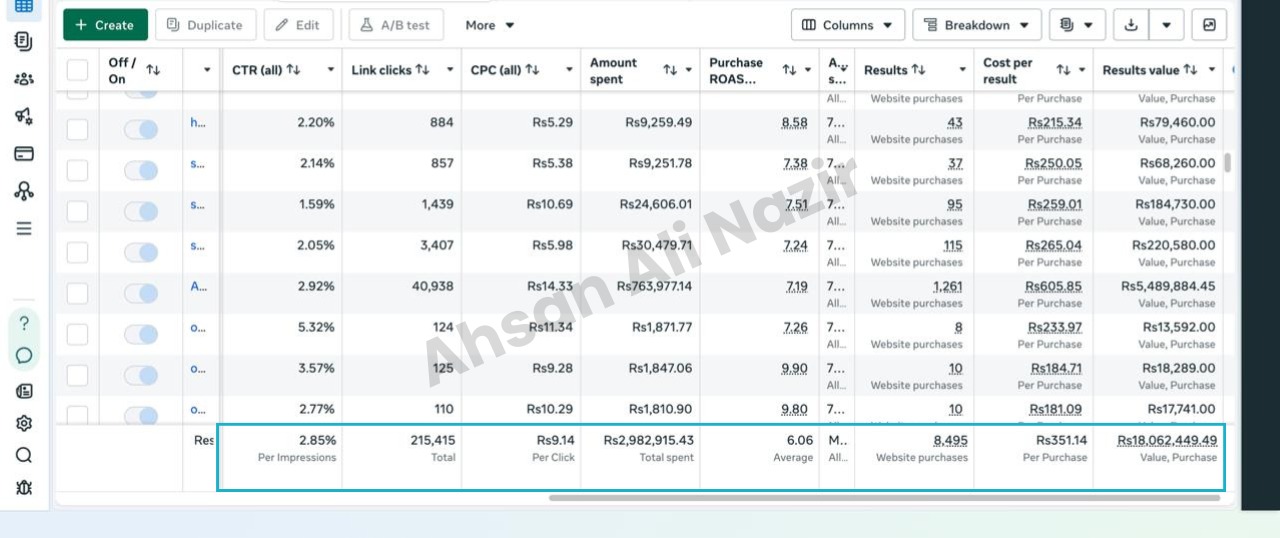Open the Reports stacked-pages dropdown
This screenshot has width=1280, height=538.
[1077, 25]
